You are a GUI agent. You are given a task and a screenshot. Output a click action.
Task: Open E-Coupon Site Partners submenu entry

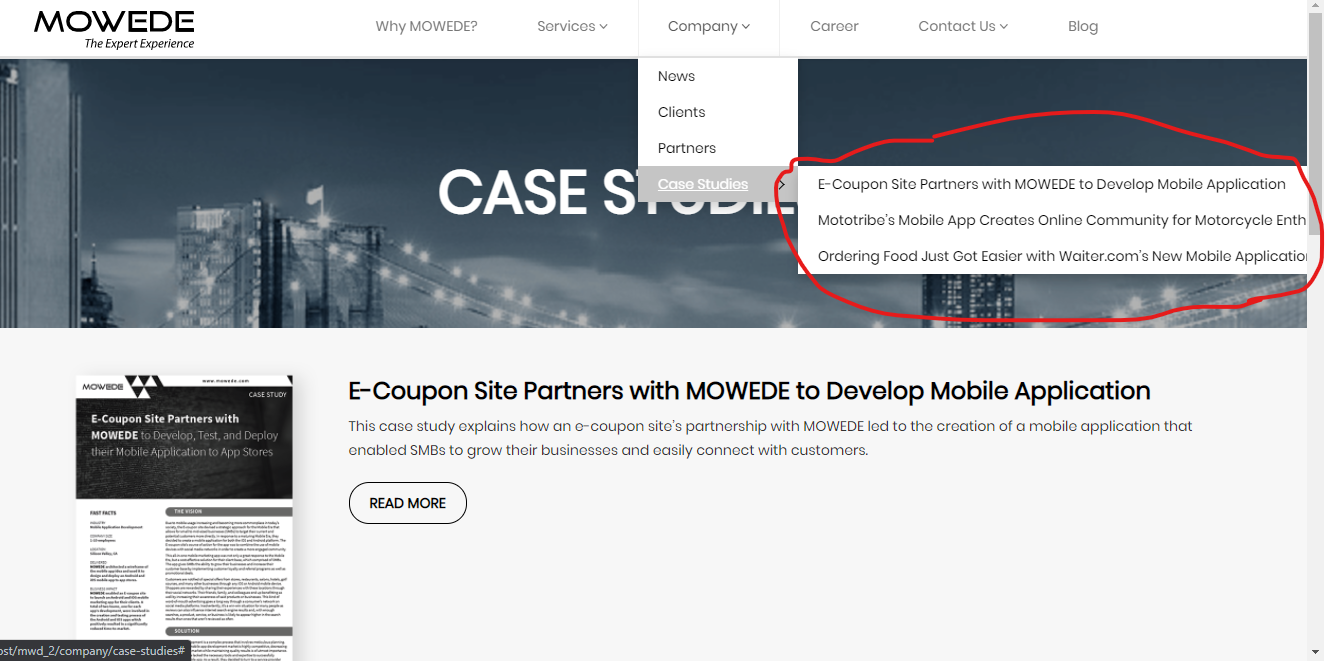point(1052,184)
